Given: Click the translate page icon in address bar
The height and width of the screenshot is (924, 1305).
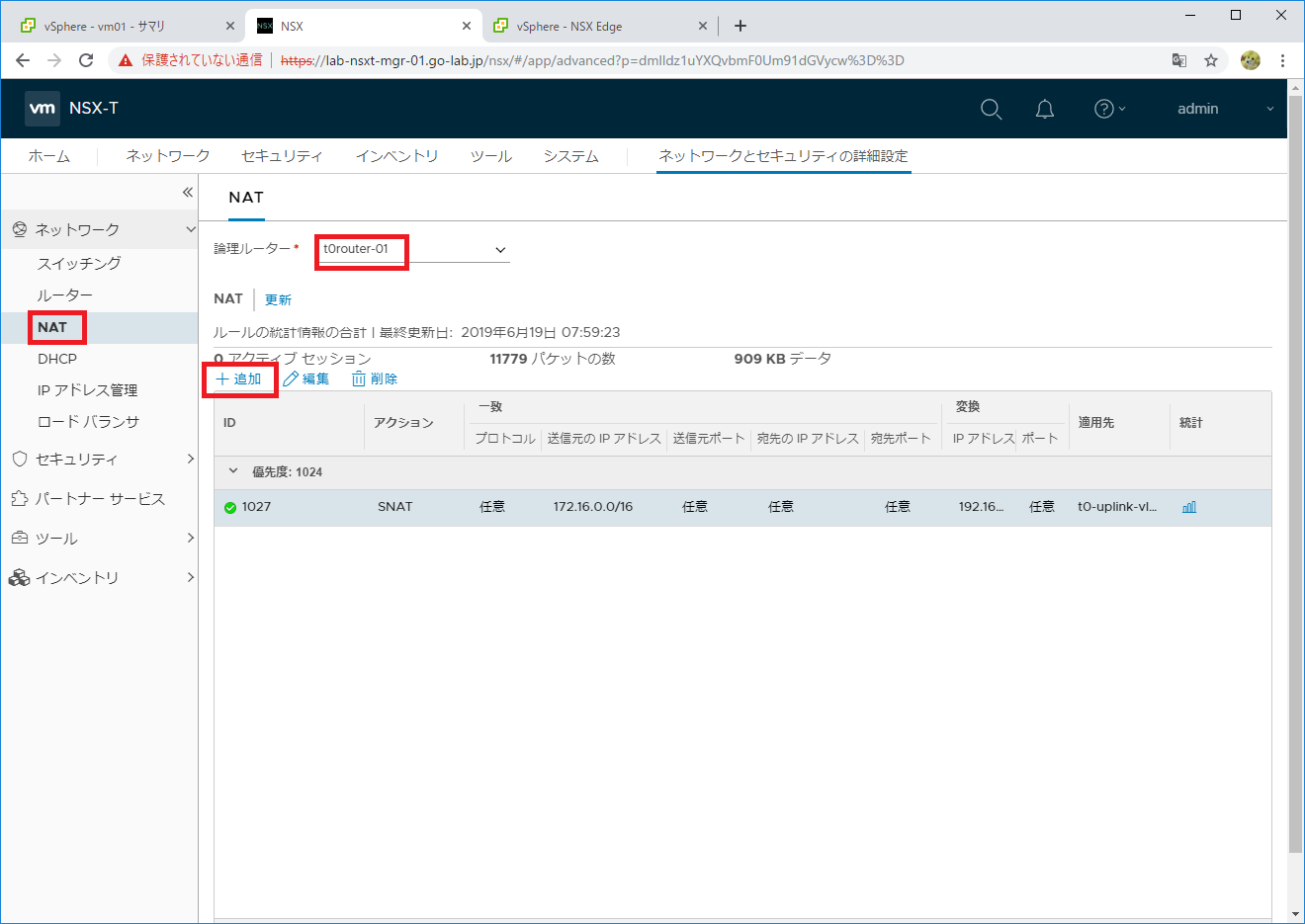Looking at the screenshot, I should [1179, 60].
